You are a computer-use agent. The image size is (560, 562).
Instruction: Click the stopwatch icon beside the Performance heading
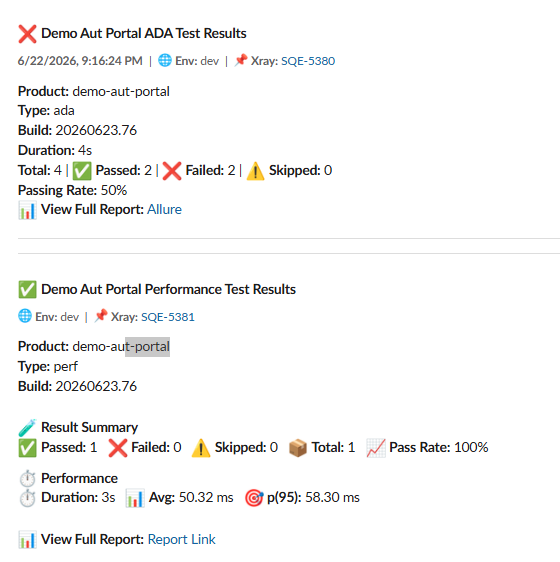(27, 479)
